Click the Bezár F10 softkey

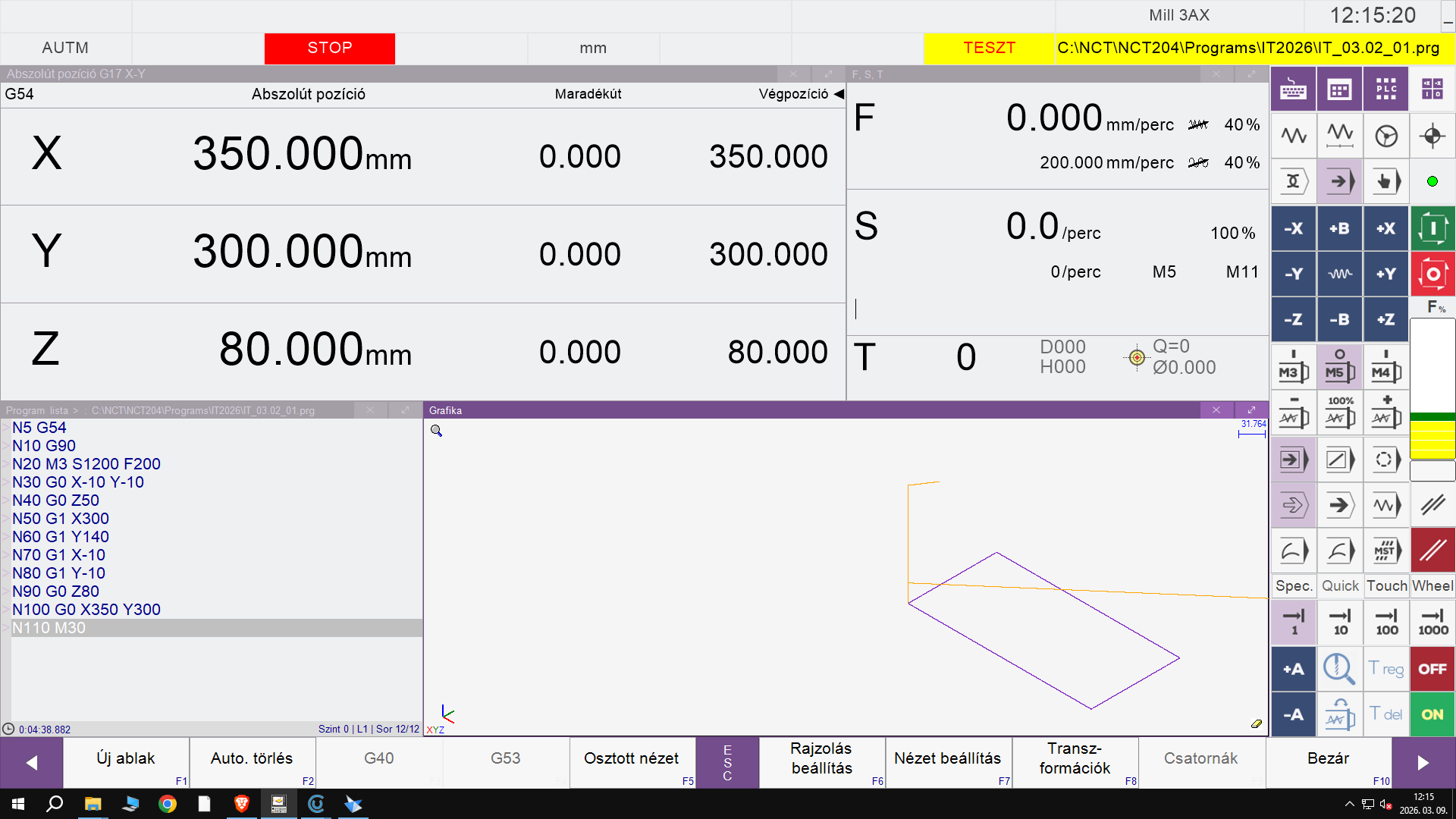[x=1329, y=762]
